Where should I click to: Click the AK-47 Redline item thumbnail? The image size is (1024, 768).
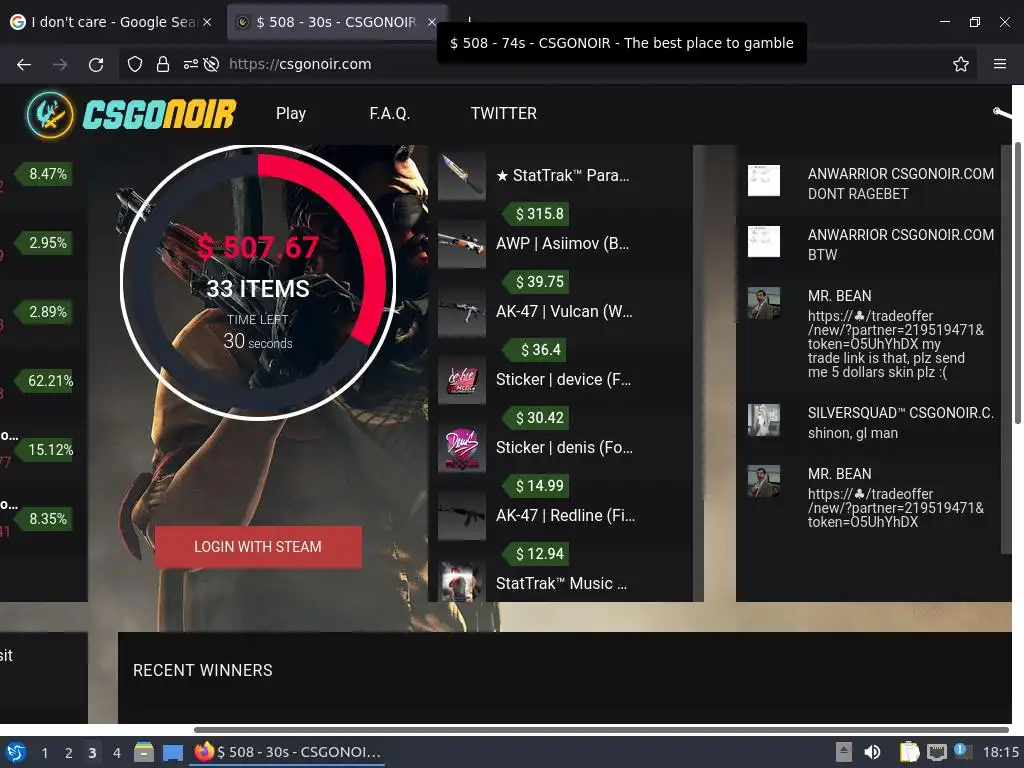click(462, 515)
